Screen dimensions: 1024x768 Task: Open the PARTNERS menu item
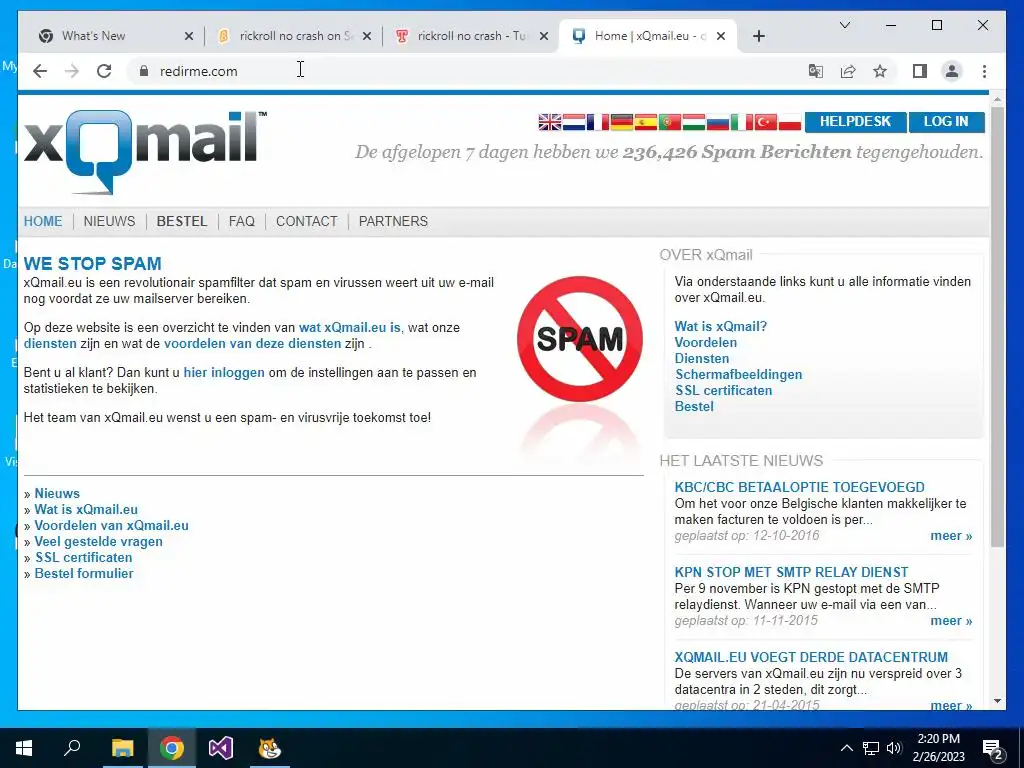(393, 221)
